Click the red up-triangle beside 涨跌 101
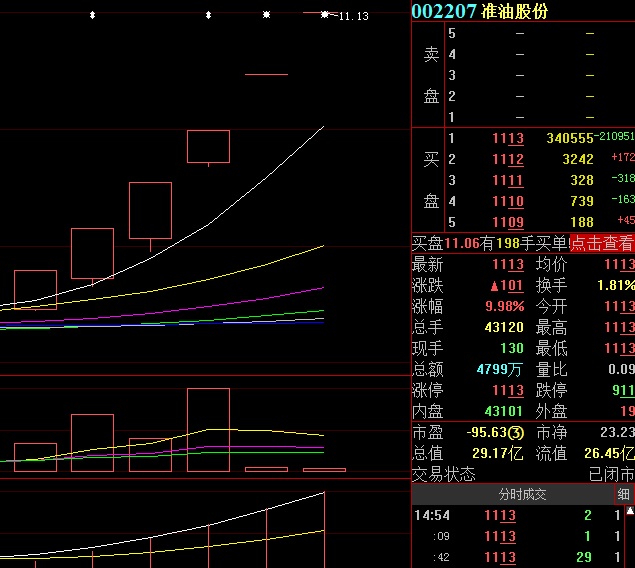Image resolution: width=635 pixels, height=568 pixels. point(493,286)
